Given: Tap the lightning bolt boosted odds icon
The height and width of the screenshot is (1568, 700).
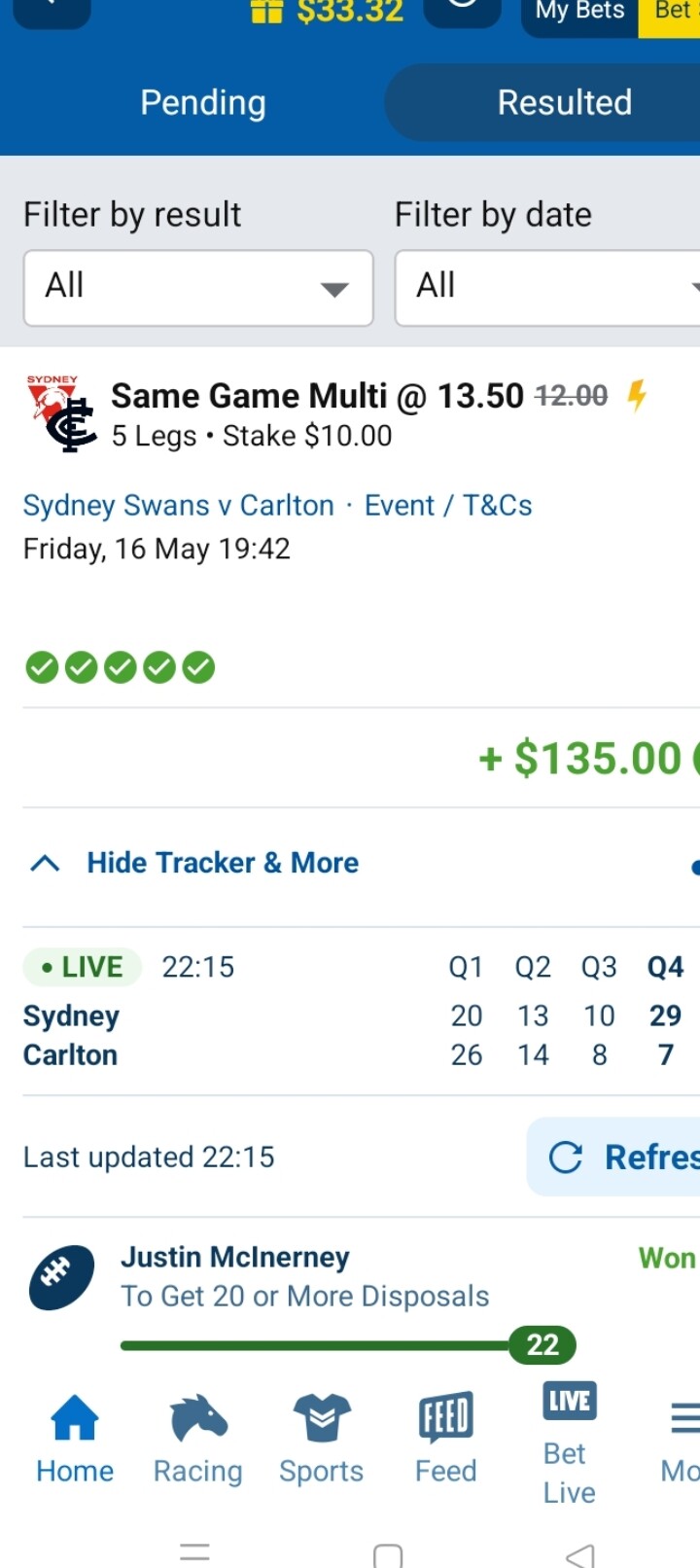Looking at the screenshot, I should 637,396.
